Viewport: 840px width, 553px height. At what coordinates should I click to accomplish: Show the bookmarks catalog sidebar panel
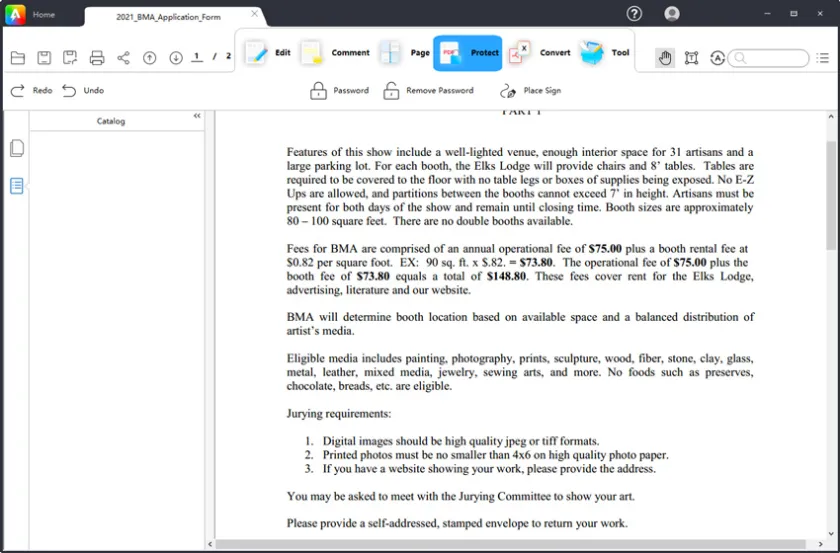17,186
